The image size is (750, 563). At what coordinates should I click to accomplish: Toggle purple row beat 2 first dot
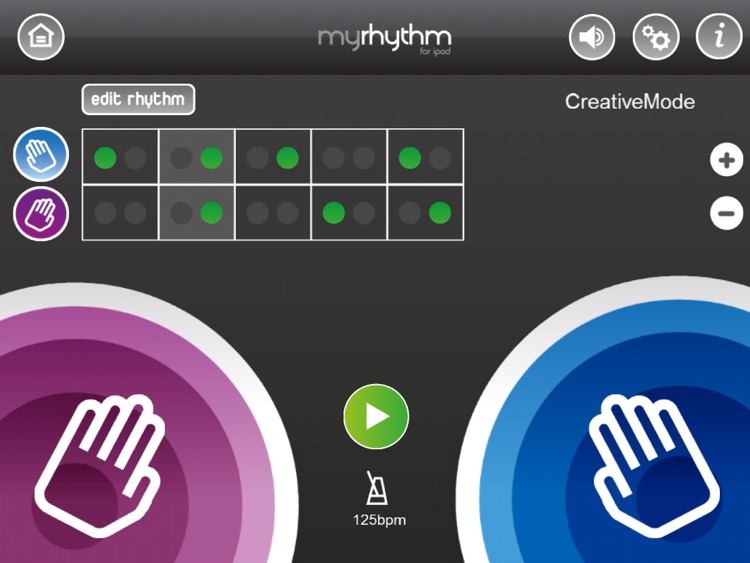[x=181, y=213]
